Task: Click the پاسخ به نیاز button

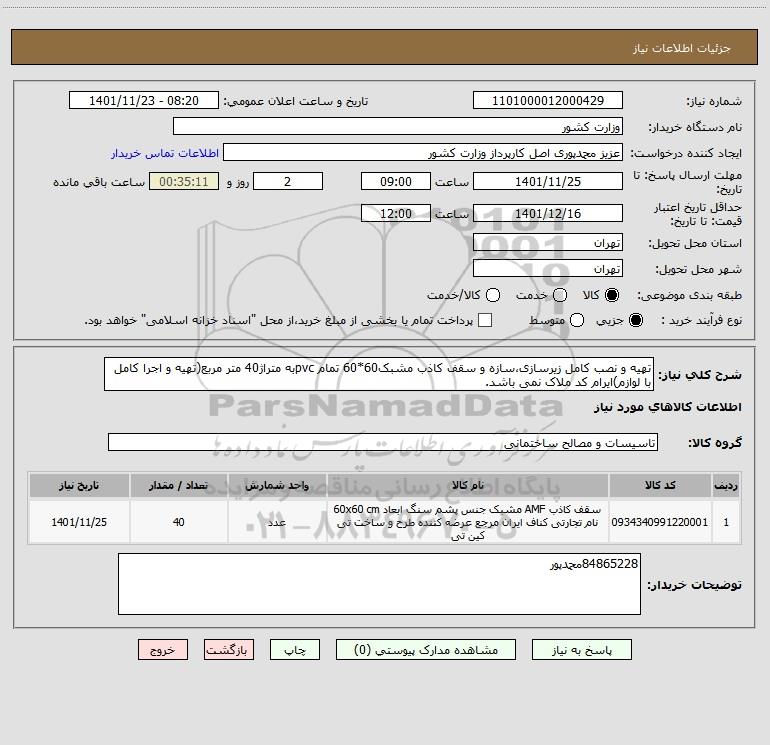Action: coord(581,650)
